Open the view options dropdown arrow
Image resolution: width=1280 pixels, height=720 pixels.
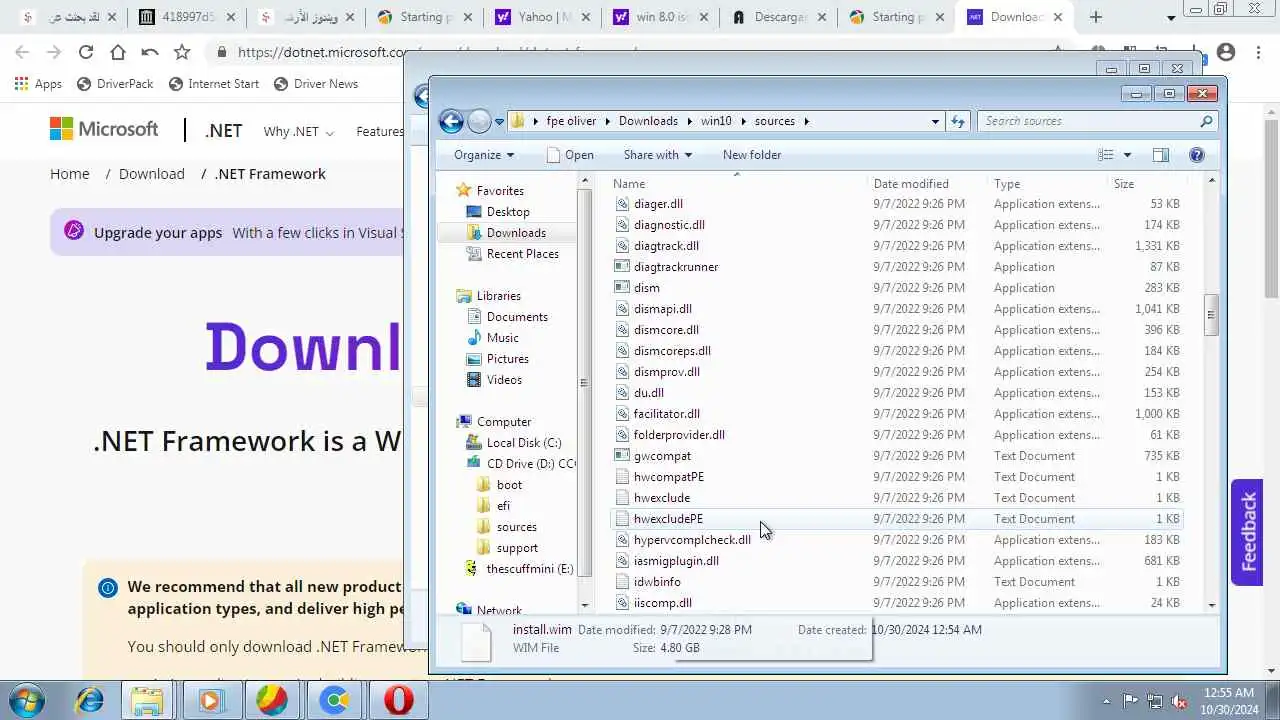point(1127,155)
